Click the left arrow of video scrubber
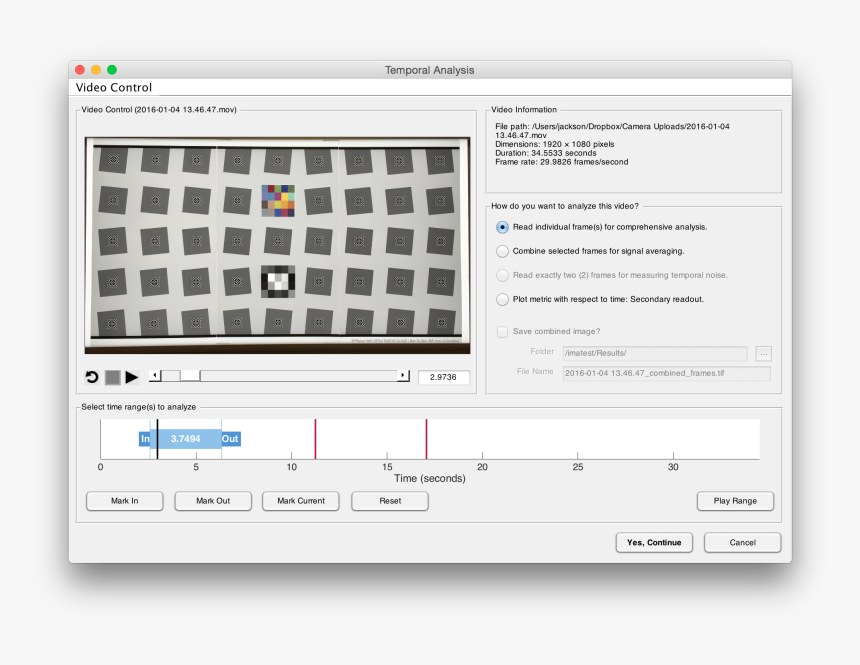This screenshot has height=665, width=860. (155, 376)
